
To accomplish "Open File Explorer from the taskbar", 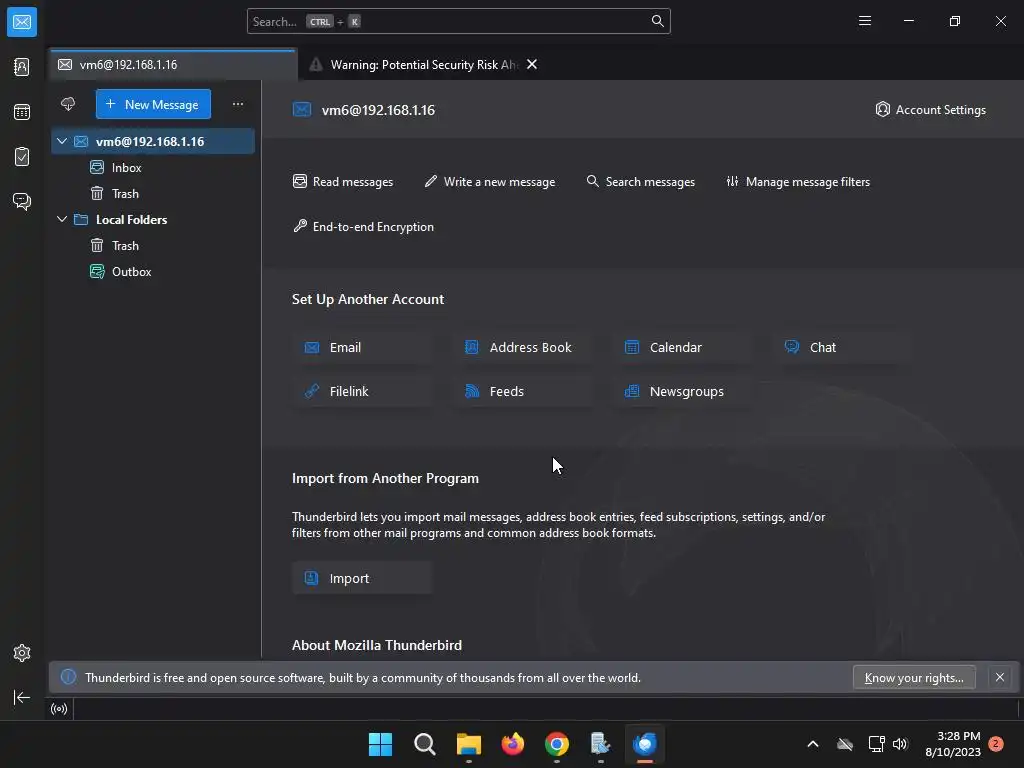I will pos(469,744).
